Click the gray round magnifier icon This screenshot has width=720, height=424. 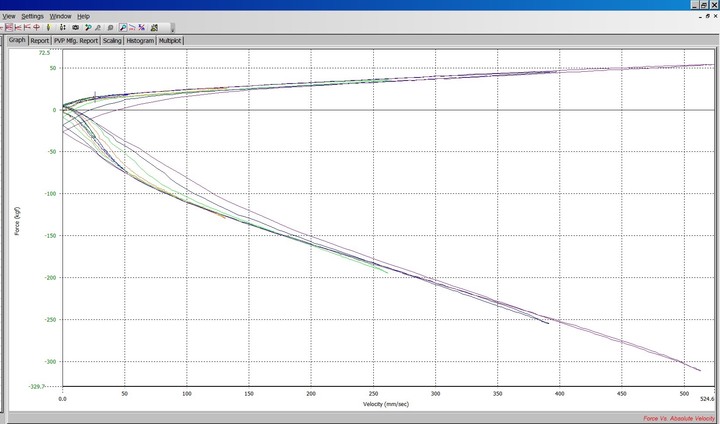tap(110, 28)
